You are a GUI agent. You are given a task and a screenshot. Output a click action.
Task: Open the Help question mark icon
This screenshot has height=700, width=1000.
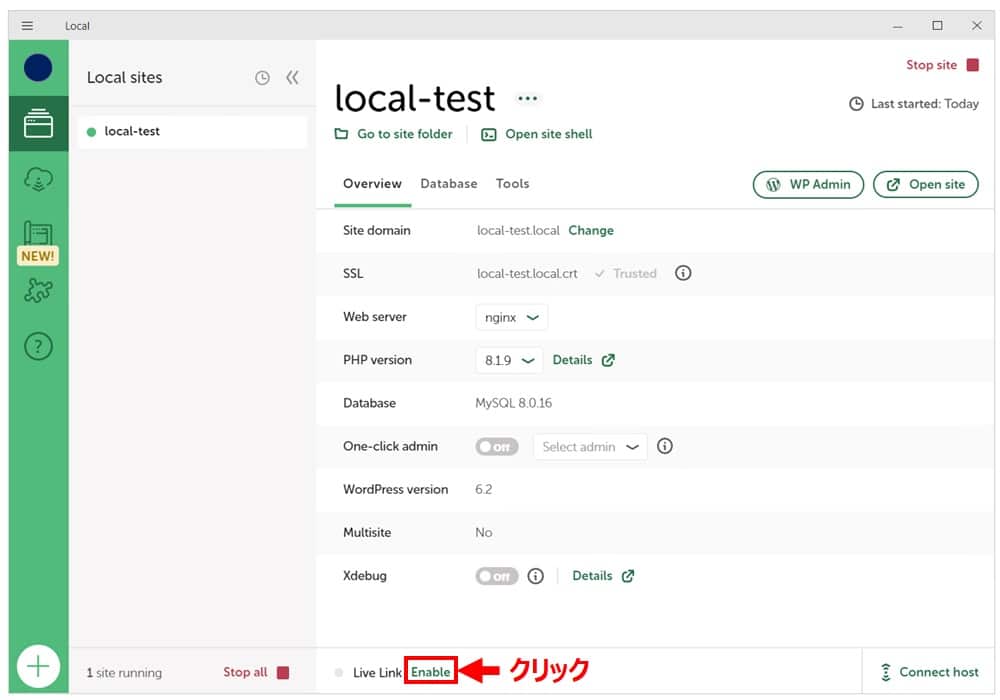tap(38, 346)
